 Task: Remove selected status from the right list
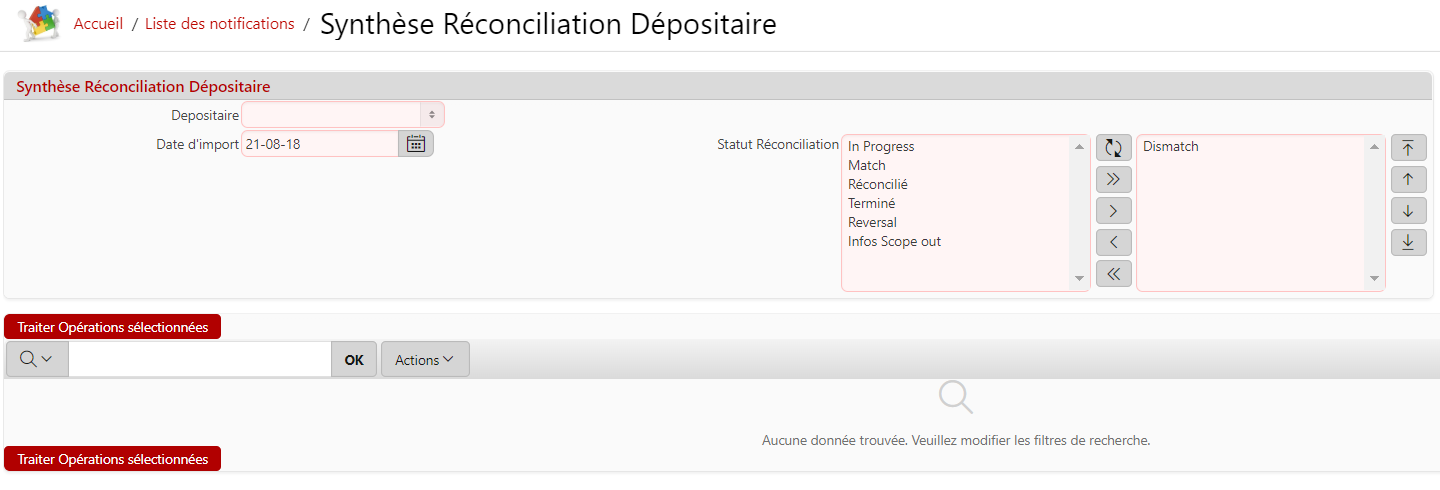(1113, 241)
